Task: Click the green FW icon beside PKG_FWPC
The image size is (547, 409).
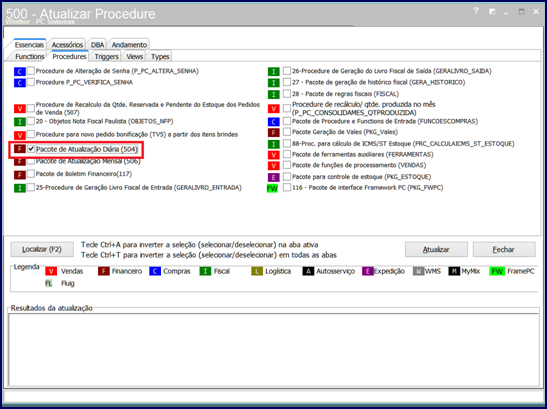Action: 272,188
